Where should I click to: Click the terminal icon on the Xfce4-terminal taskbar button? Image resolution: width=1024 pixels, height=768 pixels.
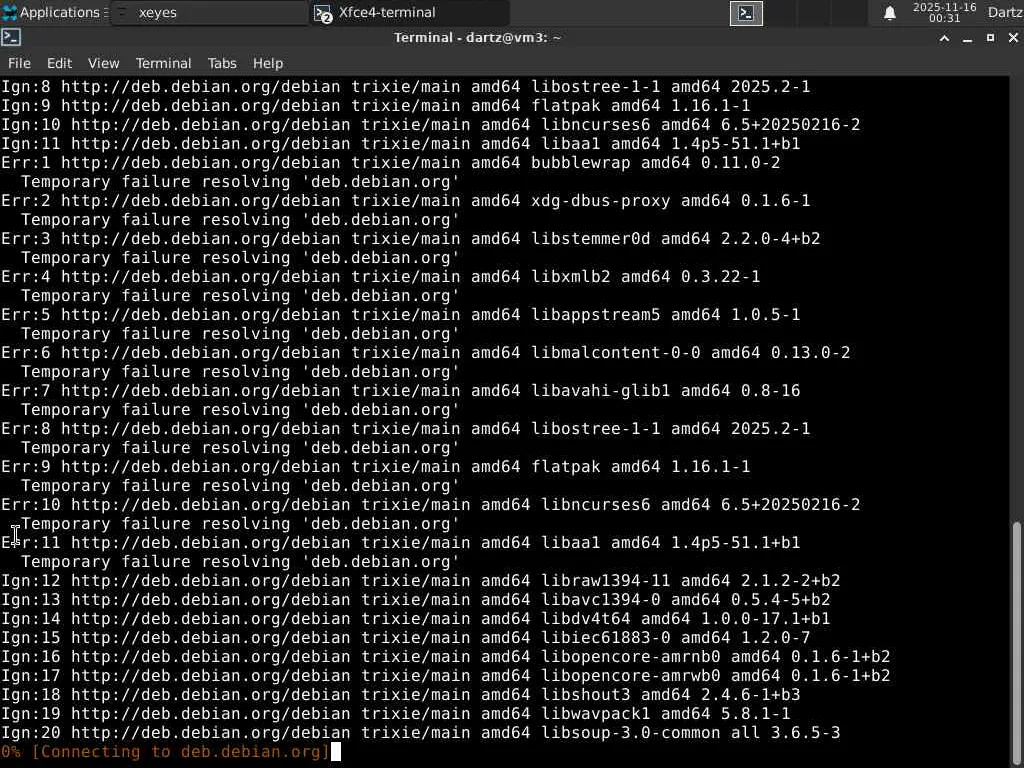[x=323, y=13]
